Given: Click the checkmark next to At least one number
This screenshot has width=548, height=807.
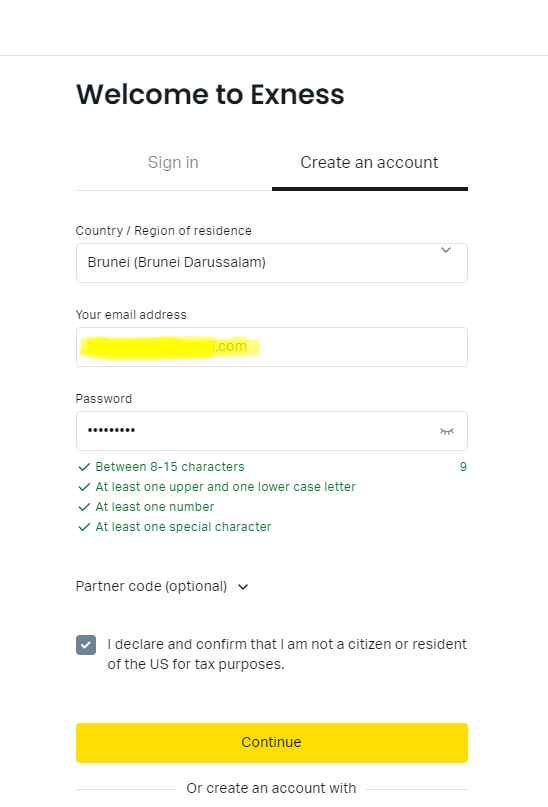Looking at the screenshot, I should pos(84,507).
